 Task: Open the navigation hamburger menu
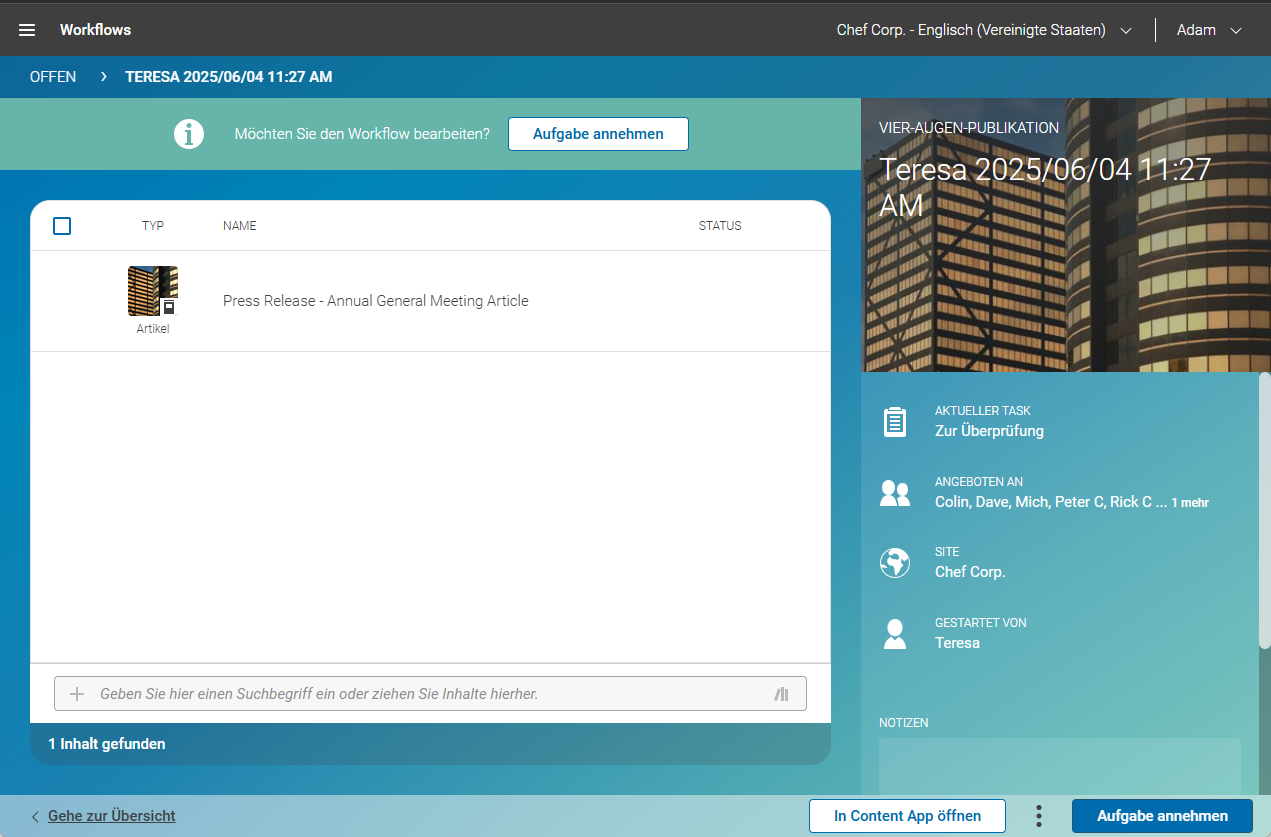[x=26, y=29]
